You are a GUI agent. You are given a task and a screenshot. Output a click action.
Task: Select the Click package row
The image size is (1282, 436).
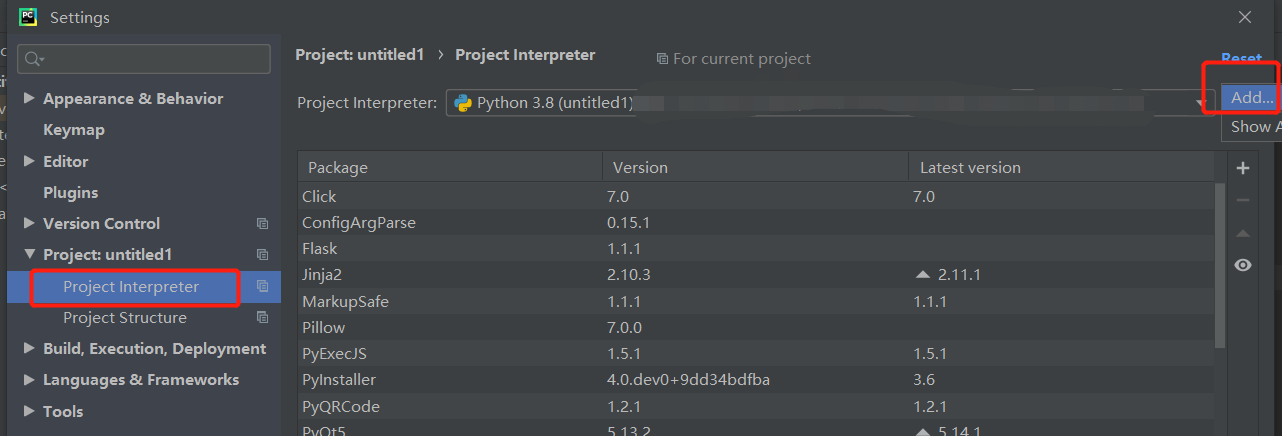pyautogui.click(x=756, y=197)
